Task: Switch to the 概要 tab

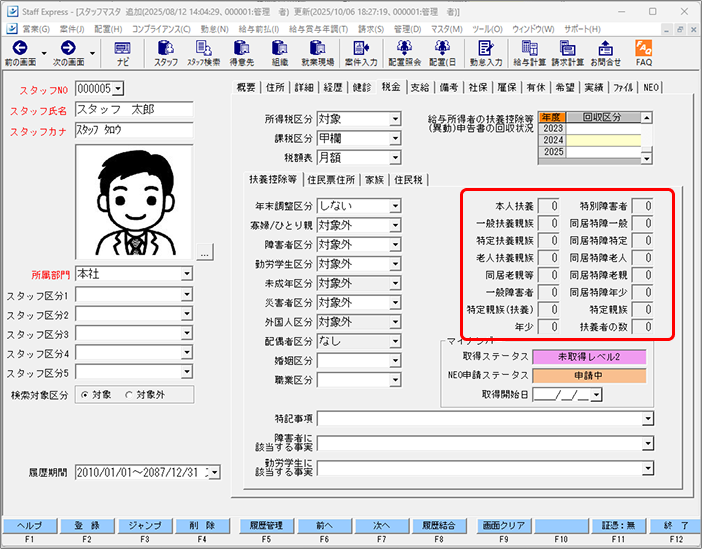Action: (246, 87)
